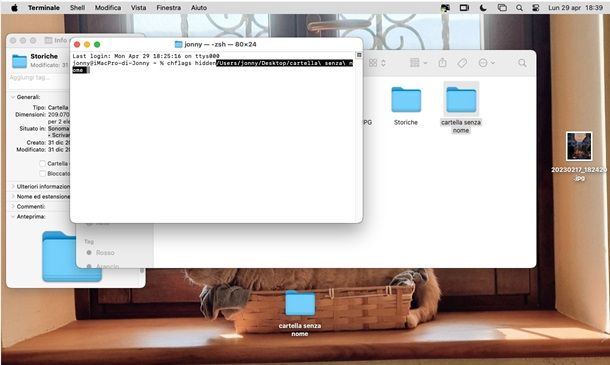Open the Finder action ellipsis menu

[x=486, y=63]
